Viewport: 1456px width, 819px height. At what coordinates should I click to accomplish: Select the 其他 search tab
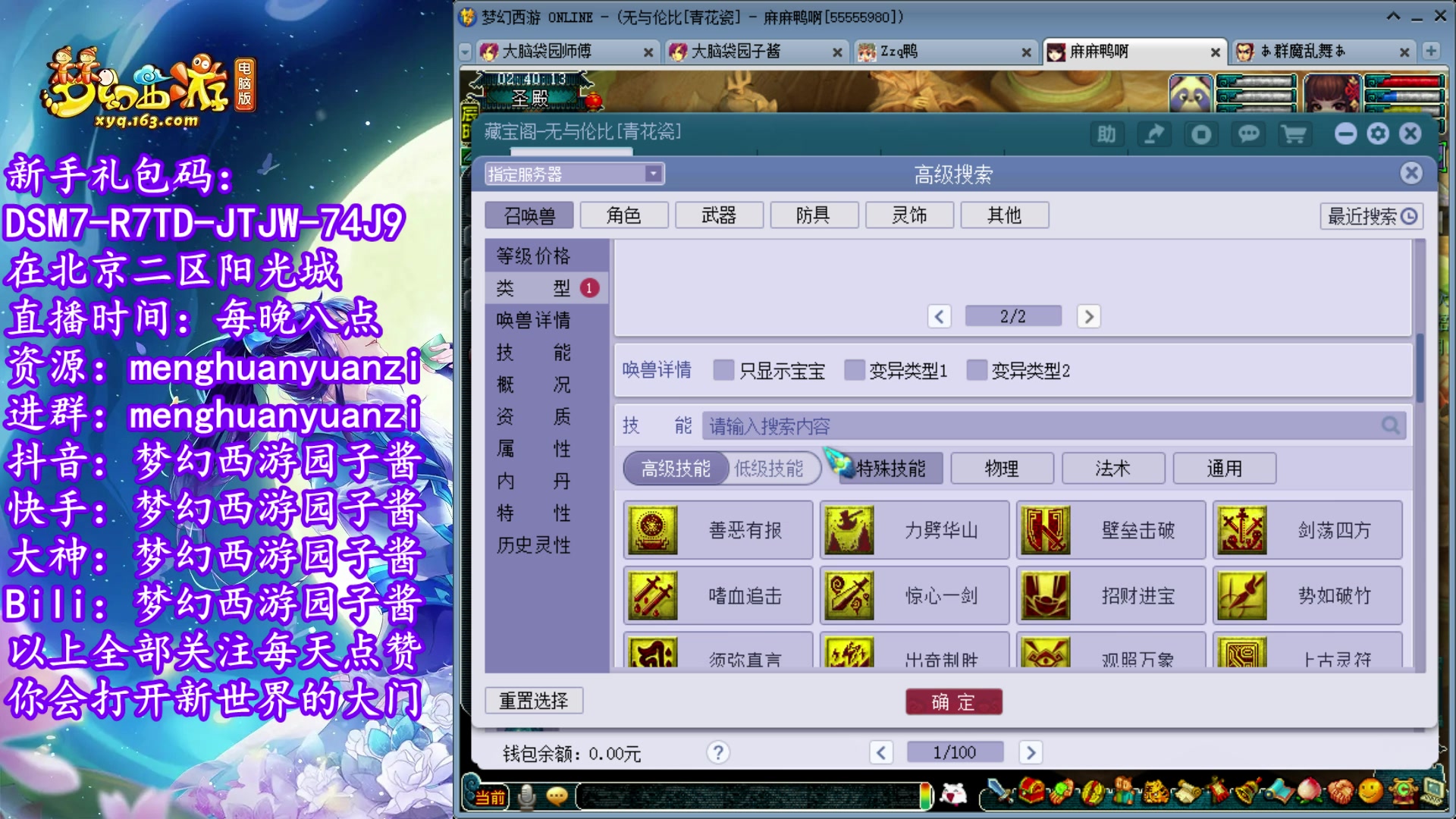1005,215
